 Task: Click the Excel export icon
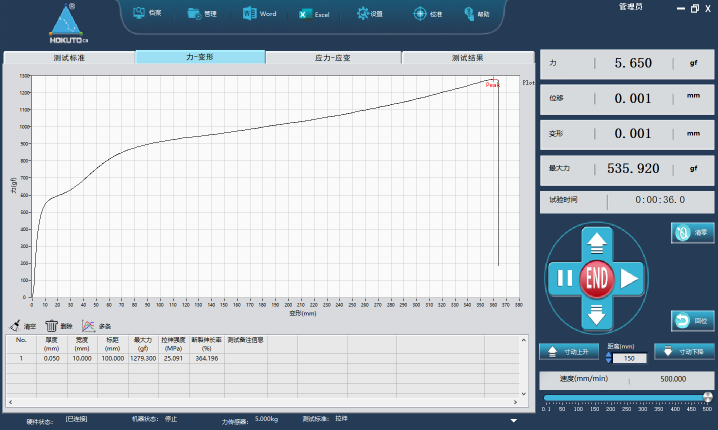304,14
